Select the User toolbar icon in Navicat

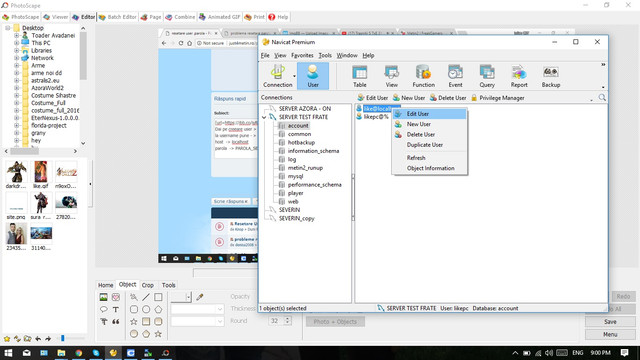(313, 76)
